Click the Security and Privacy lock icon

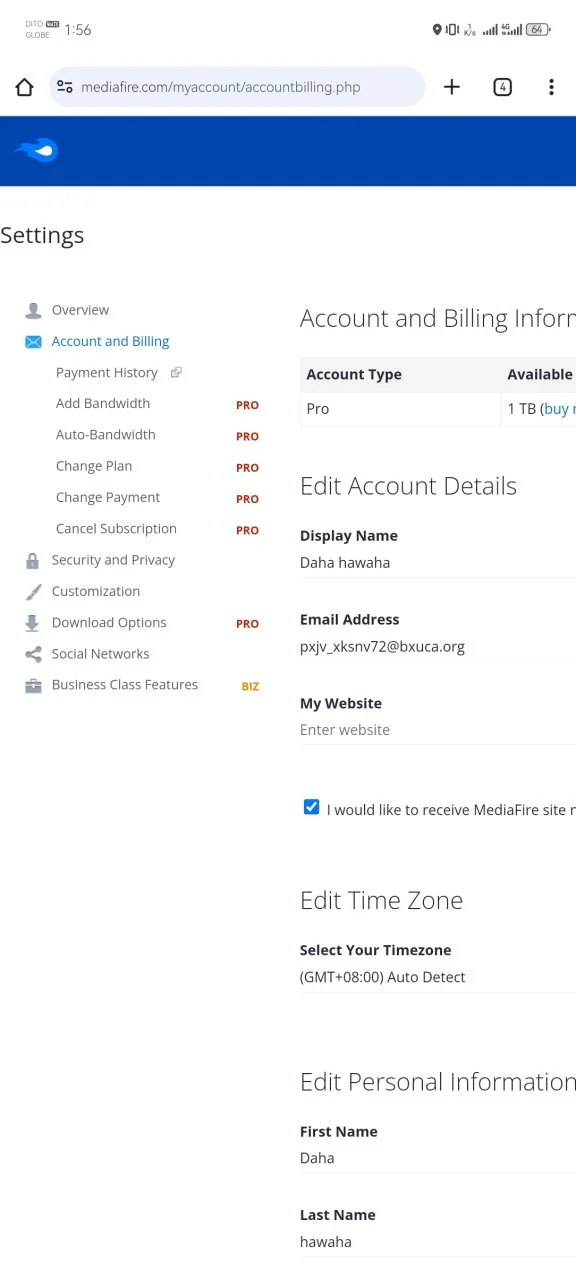(x=33, y=560)
